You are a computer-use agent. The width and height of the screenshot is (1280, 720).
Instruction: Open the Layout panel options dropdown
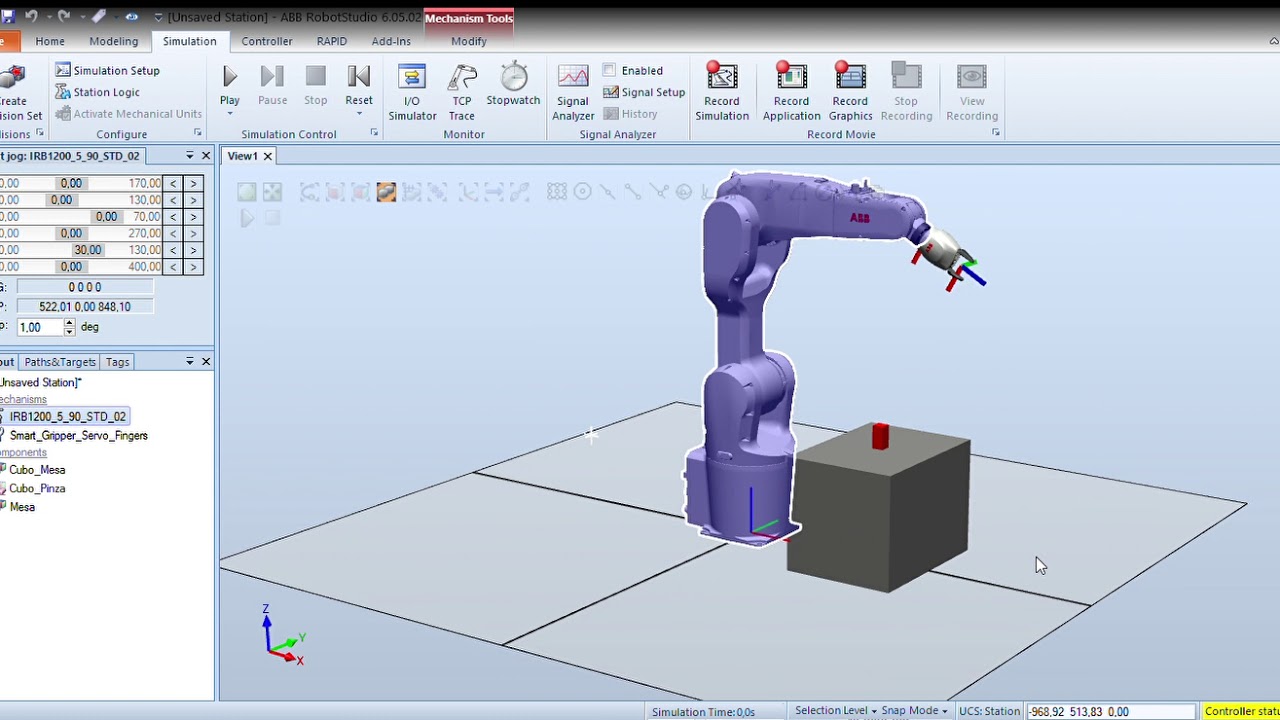(189, 361)
